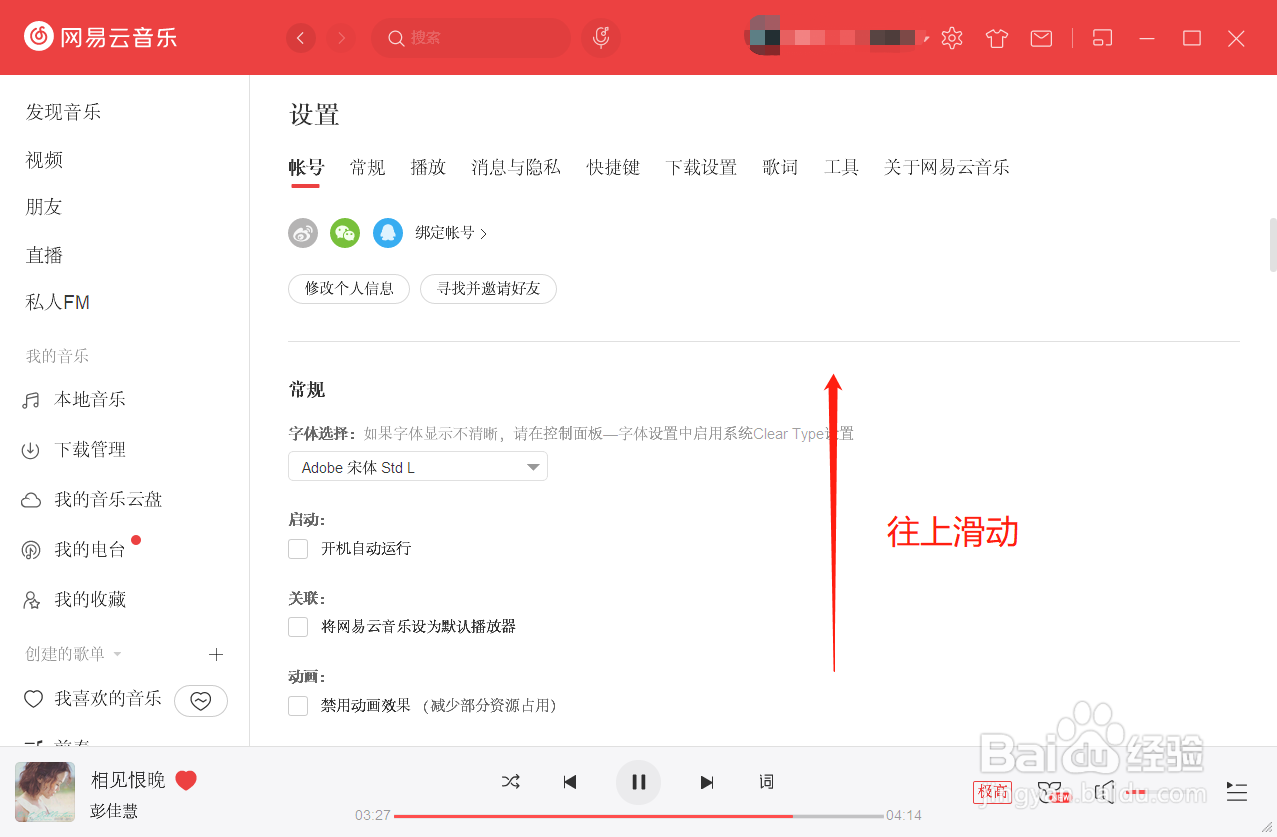Unlike the song with the red heart

(186, 780)
